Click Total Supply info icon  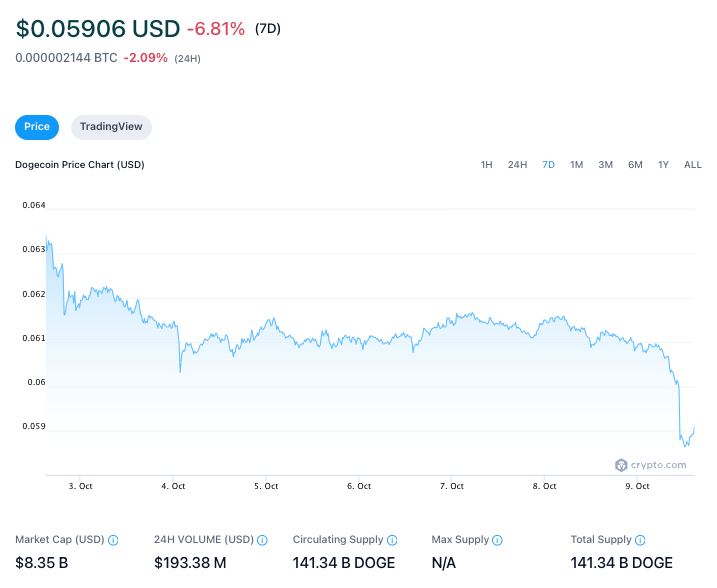639,540
